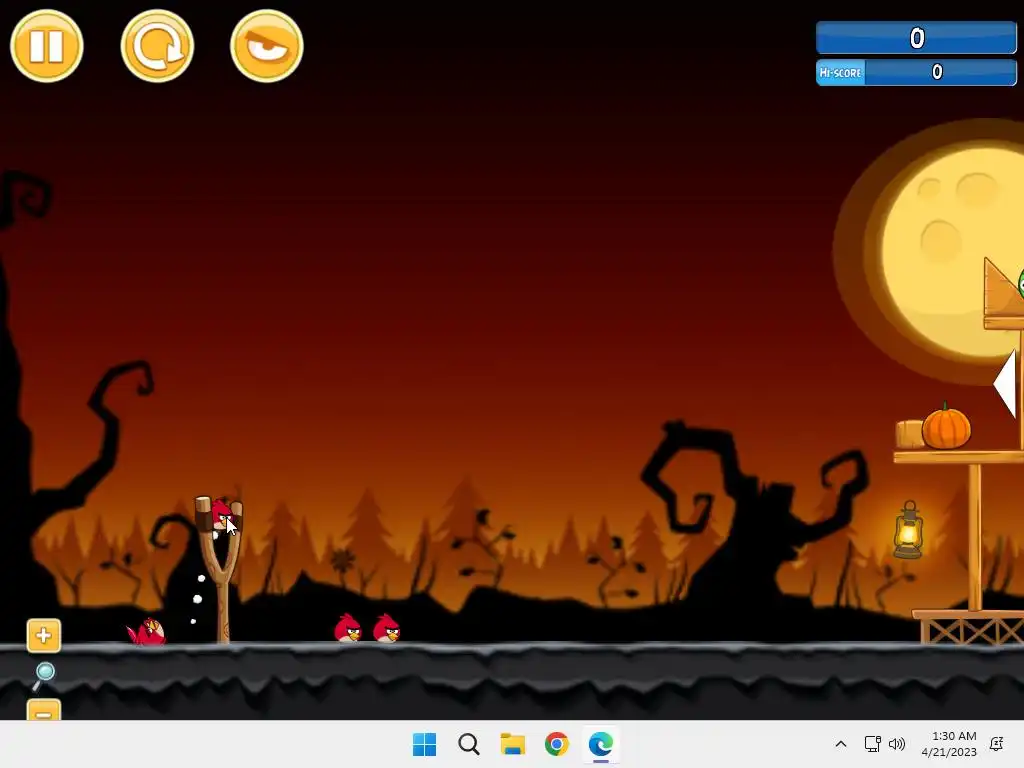The height and width of the screenshot is (768, 1024).
Task: Click the current score bar
Action: 916,38
